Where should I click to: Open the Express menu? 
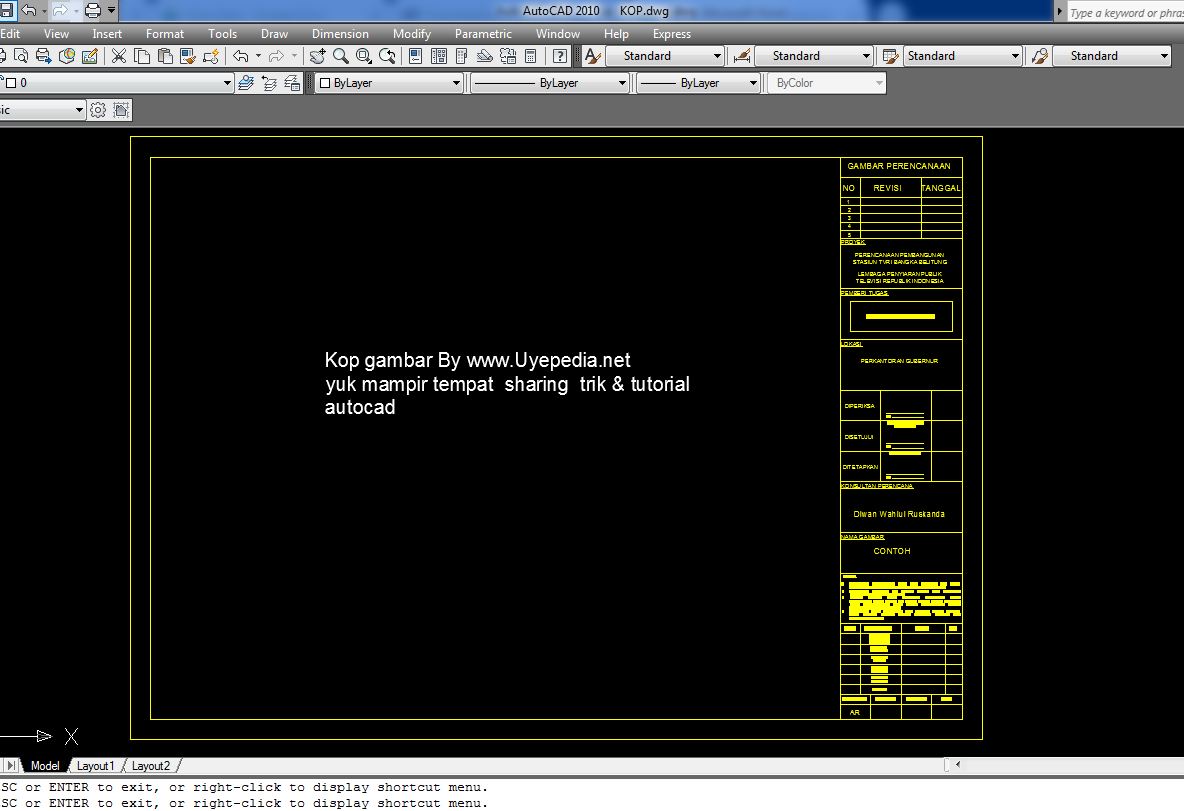coord(672,34)
